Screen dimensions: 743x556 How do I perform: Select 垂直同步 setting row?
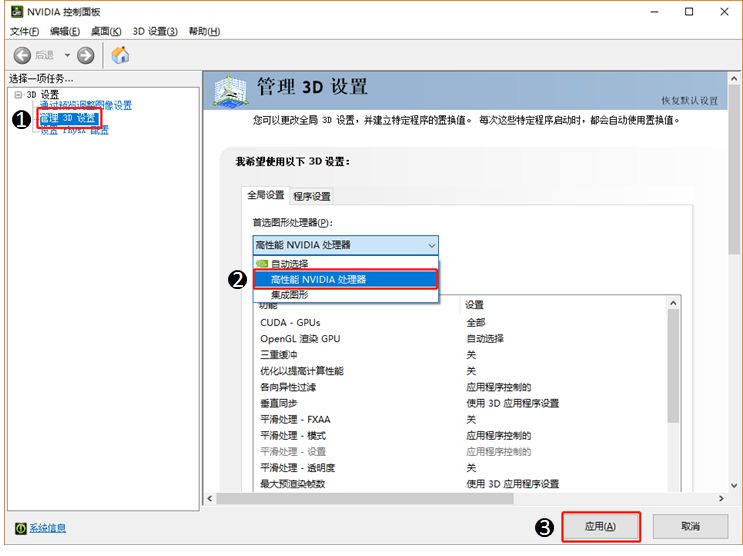coord(460,403)
